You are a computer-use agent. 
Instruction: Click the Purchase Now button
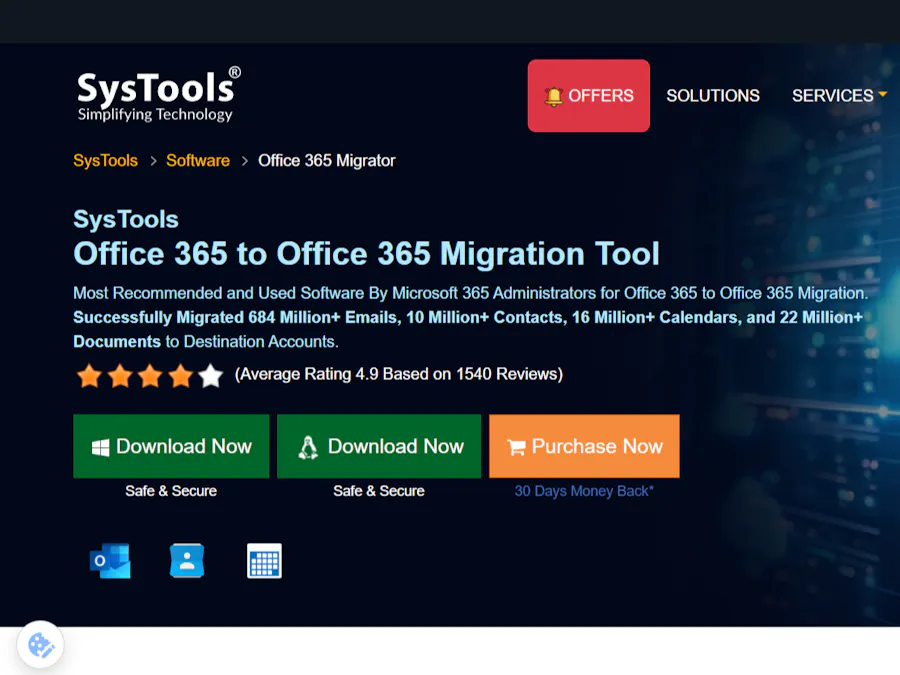[584, 446]
